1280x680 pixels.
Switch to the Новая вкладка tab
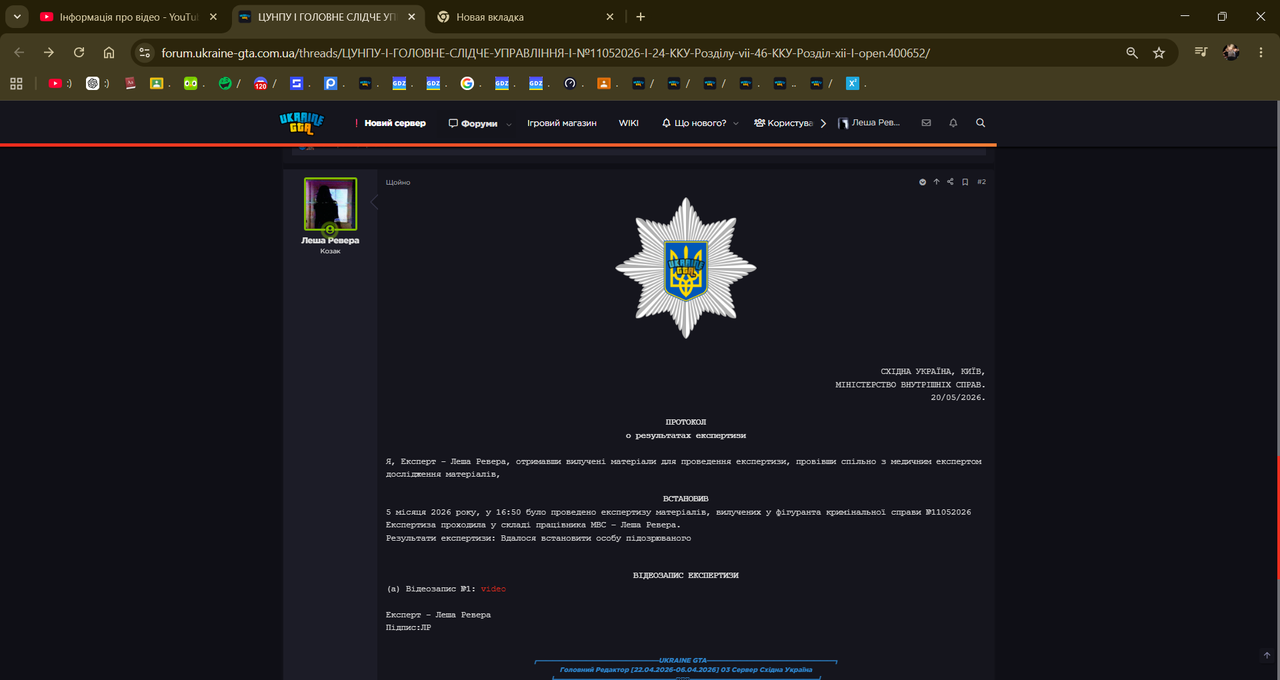pos(528,17)
